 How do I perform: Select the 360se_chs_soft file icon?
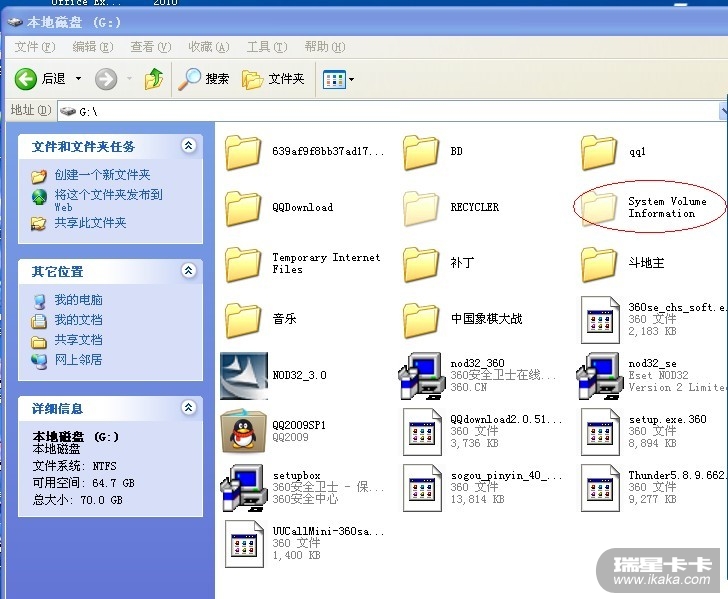click(x=600, y=320)
